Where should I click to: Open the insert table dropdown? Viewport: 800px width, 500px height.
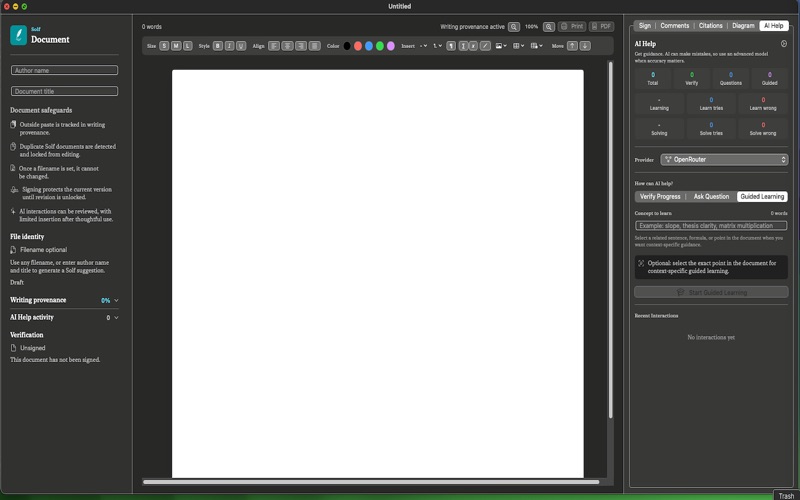(x=518, y=46)
